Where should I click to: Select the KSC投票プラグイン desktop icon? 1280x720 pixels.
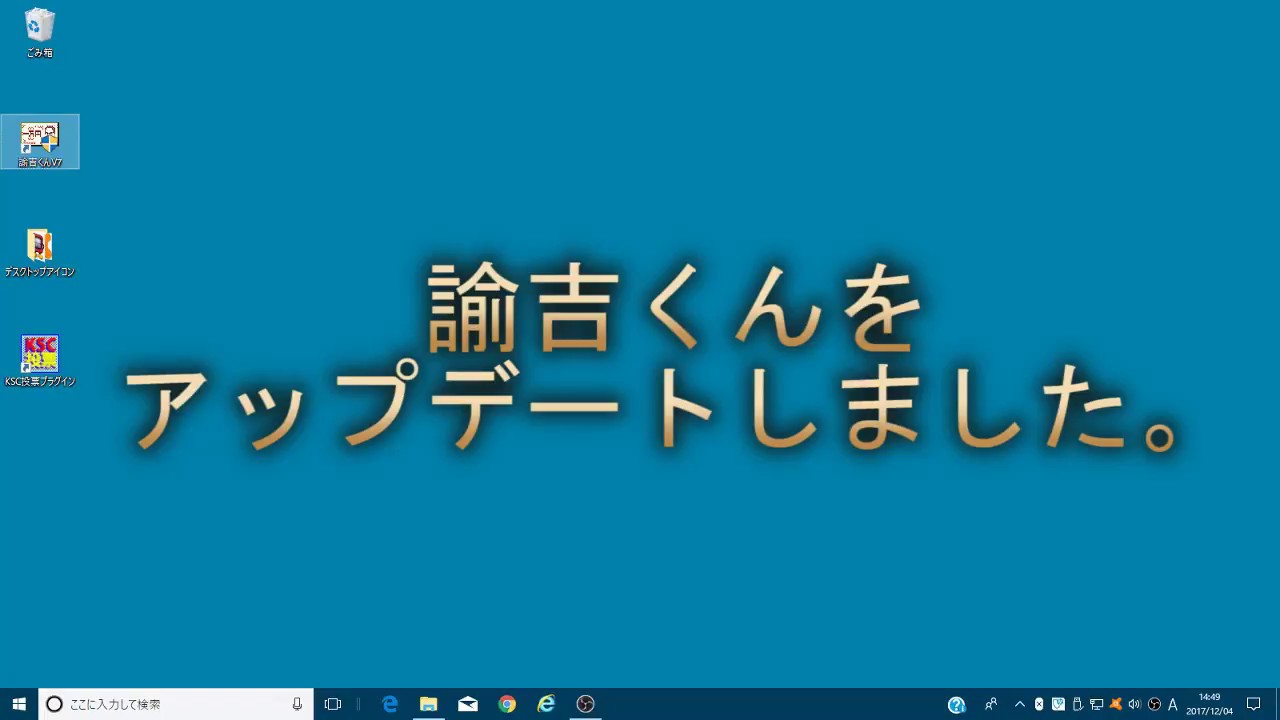pos(40,361)
